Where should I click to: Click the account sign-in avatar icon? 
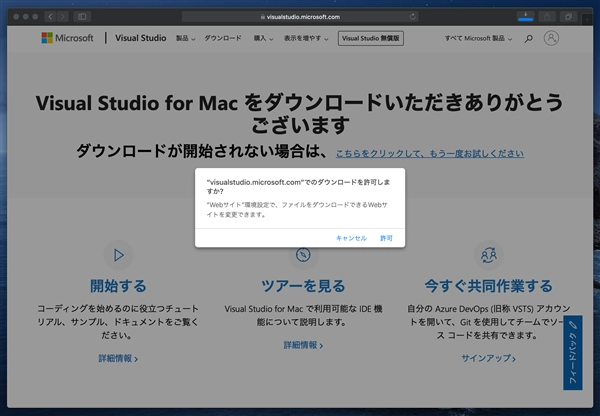pos(551,38)
